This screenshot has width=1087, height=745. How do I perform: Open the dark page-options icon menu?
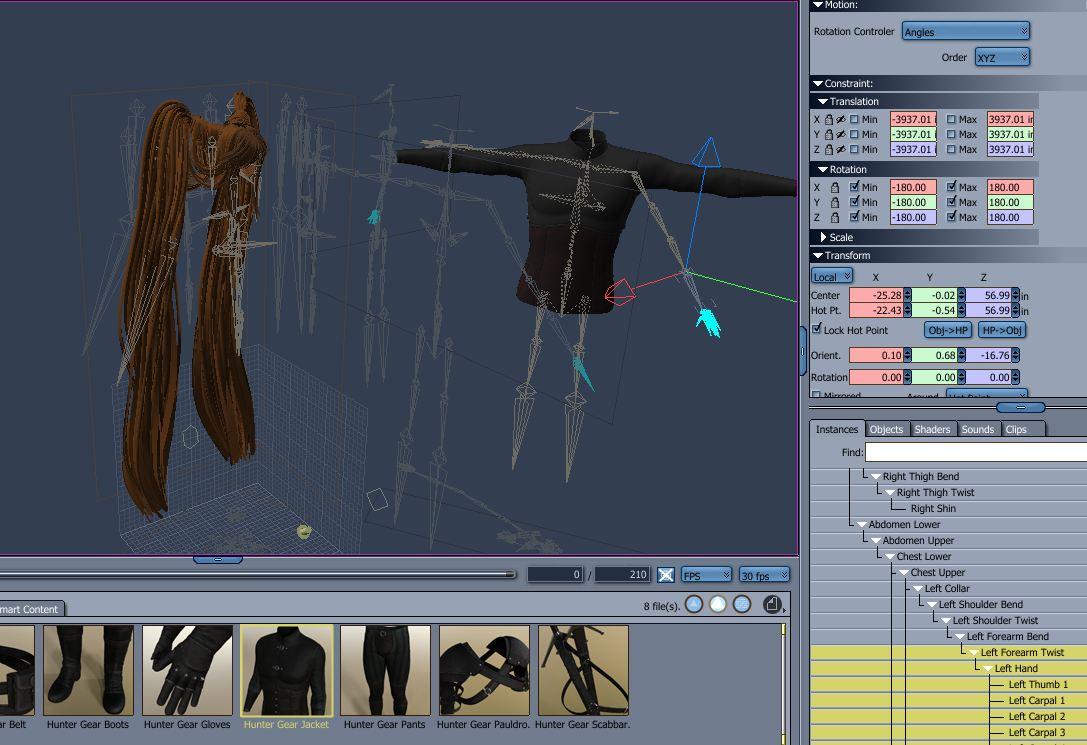(772, 604)
